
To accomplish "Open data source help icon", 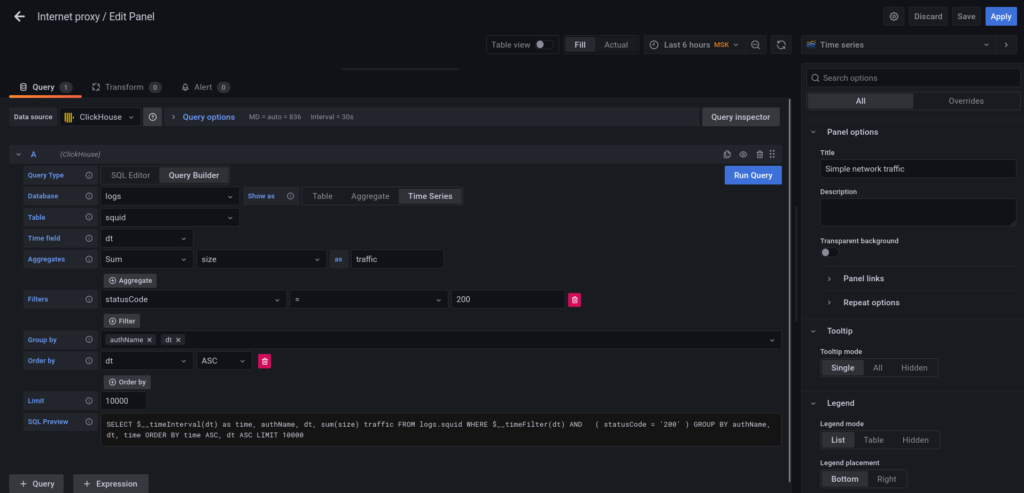I will (x=153, y=117).
